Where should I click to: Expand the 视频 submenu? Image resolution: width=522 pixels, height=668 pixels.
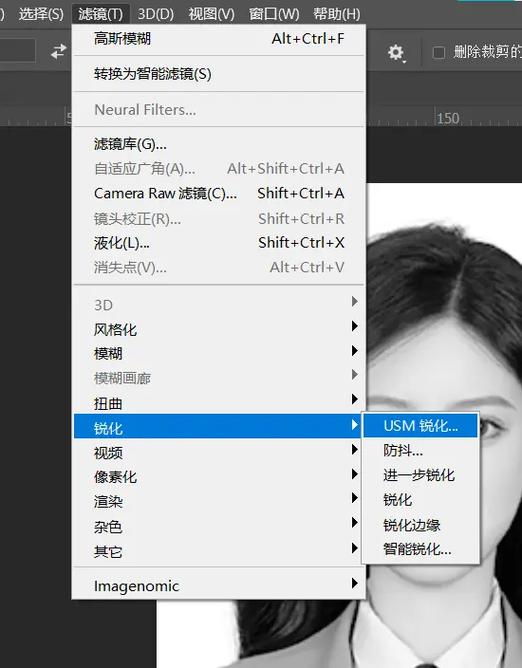[x=219, y=452]
